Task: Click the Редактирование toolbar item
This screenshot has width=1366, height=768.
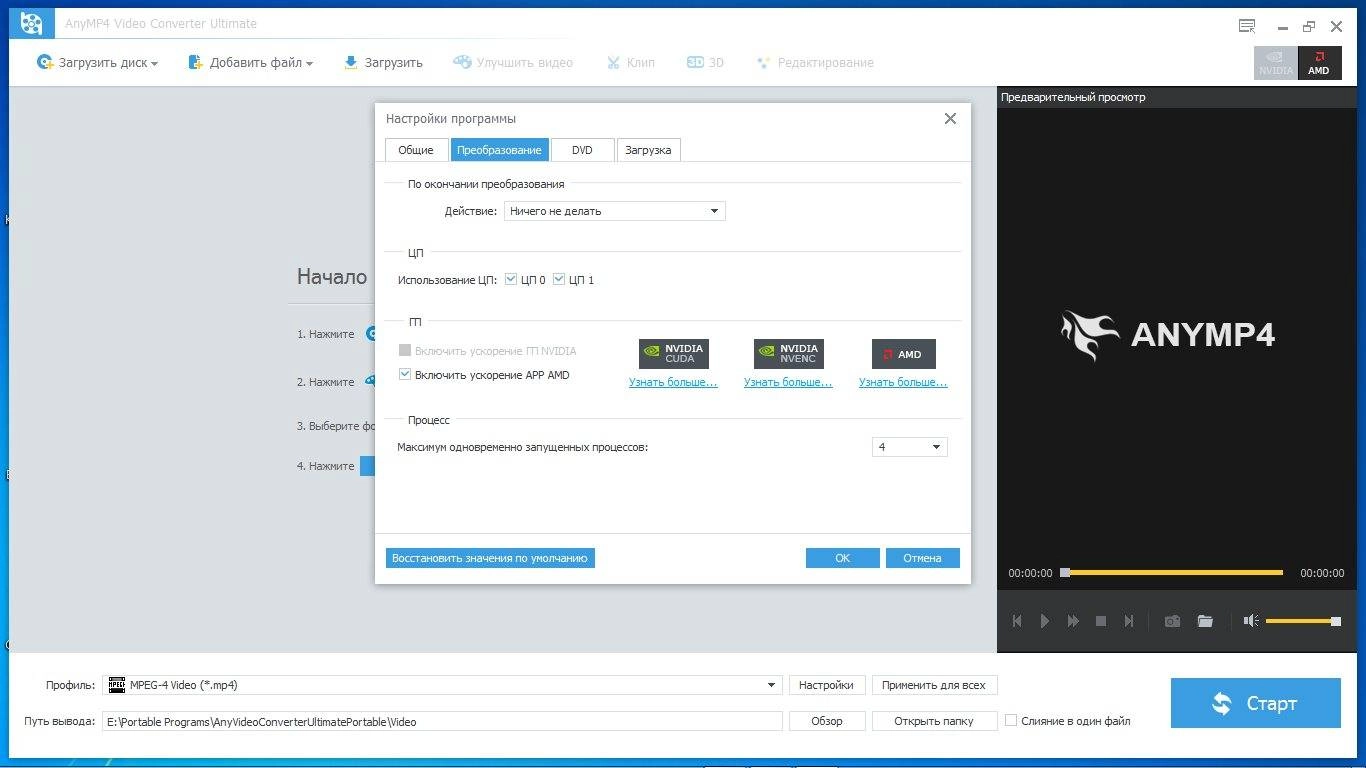Action: (815, 63)
